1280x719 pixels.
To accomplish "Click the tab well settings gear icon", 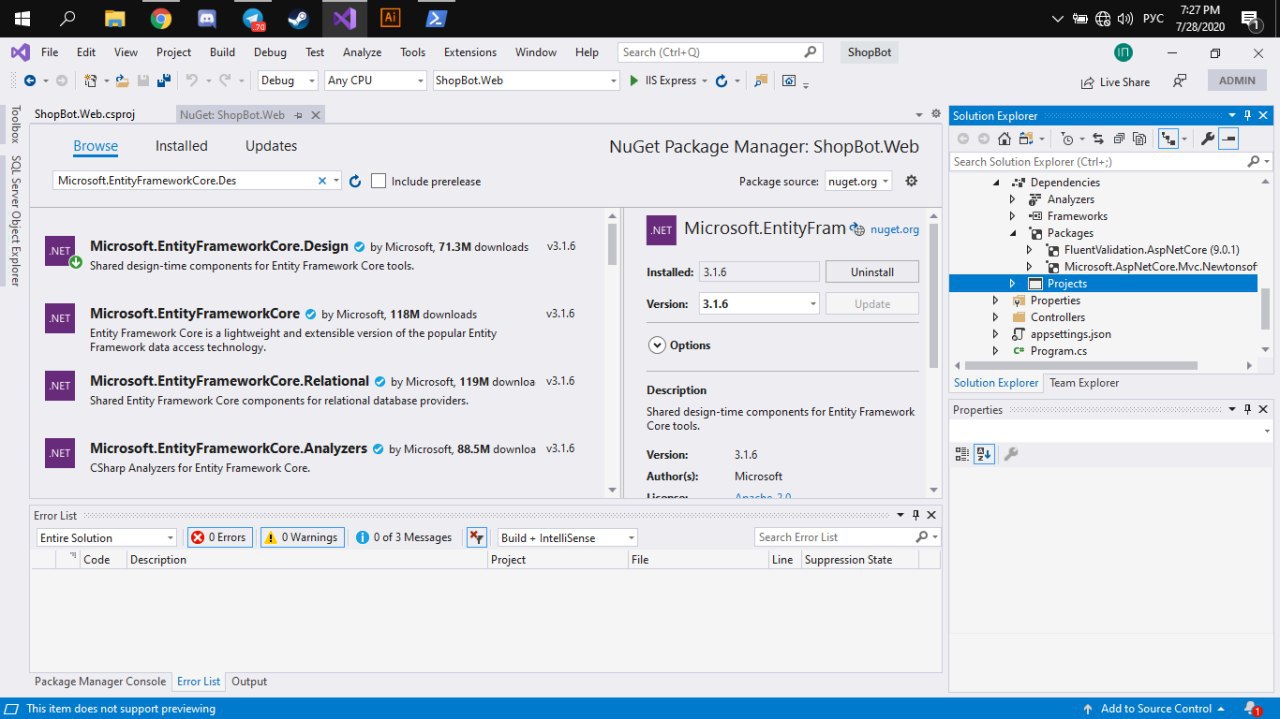I will 936,114.
